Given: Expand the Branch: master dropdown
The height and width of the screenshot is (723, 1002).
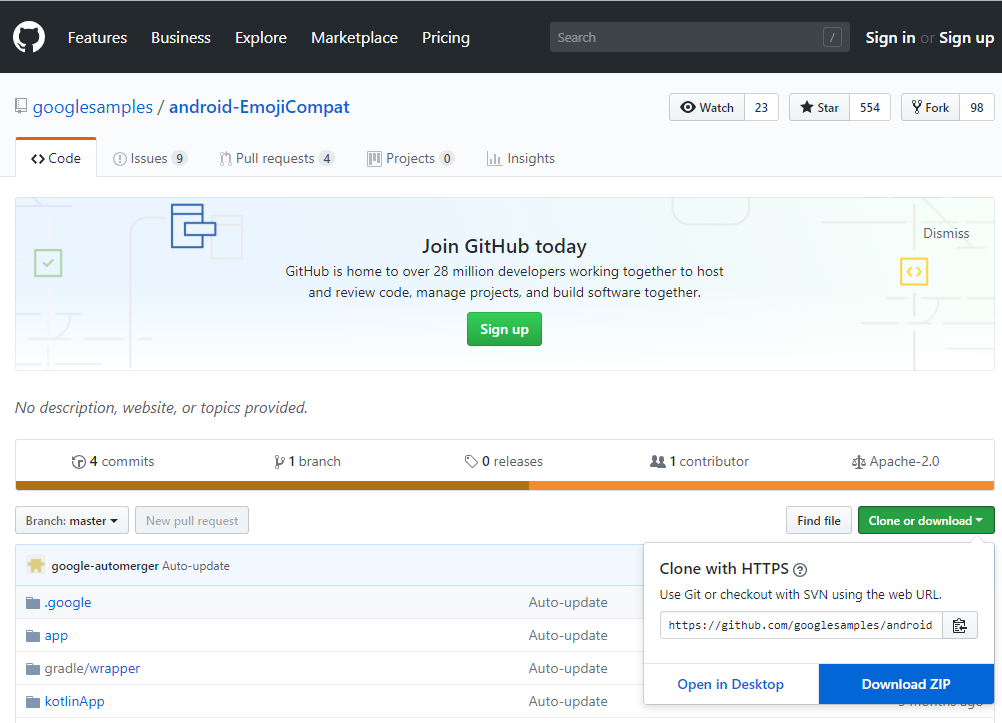Looking at the screenshot, I should (x=72, y=520).
